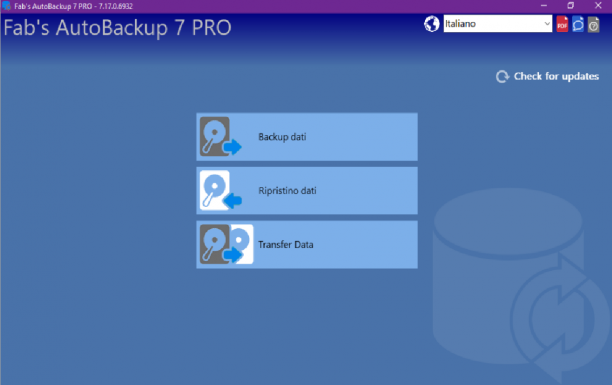This screenshot has width=612, height=385.
Task: Close the Fab's AutoBackup 7 PRO window
Action: (598, 6)
